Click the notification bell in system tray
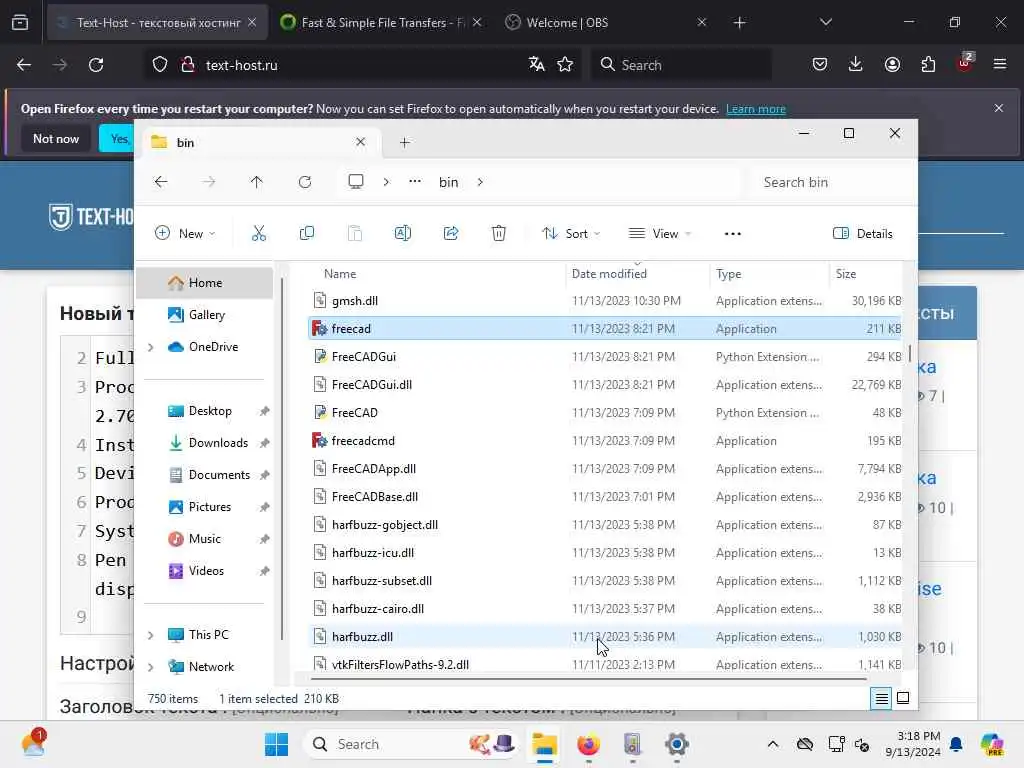 pos(956,744)
